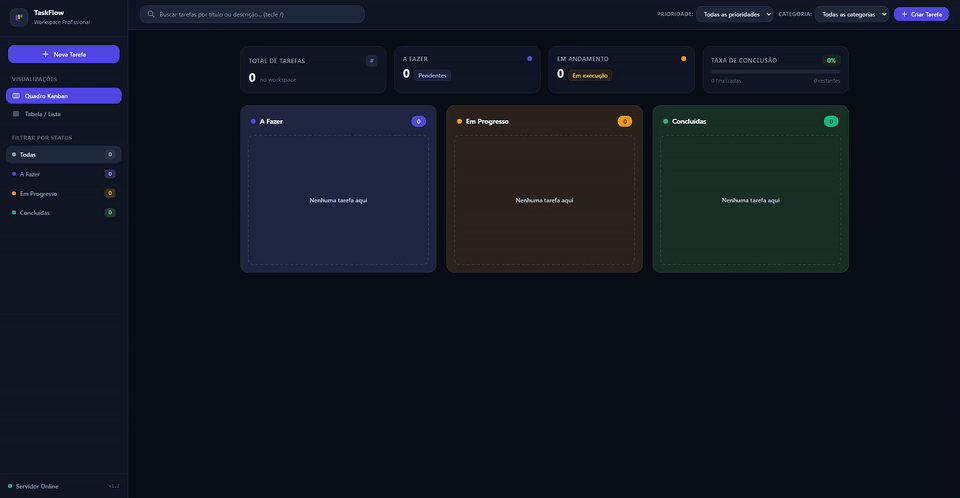Click the Total de Tarefas label
The image size is (960, 498).
click(x=277, y=61)
